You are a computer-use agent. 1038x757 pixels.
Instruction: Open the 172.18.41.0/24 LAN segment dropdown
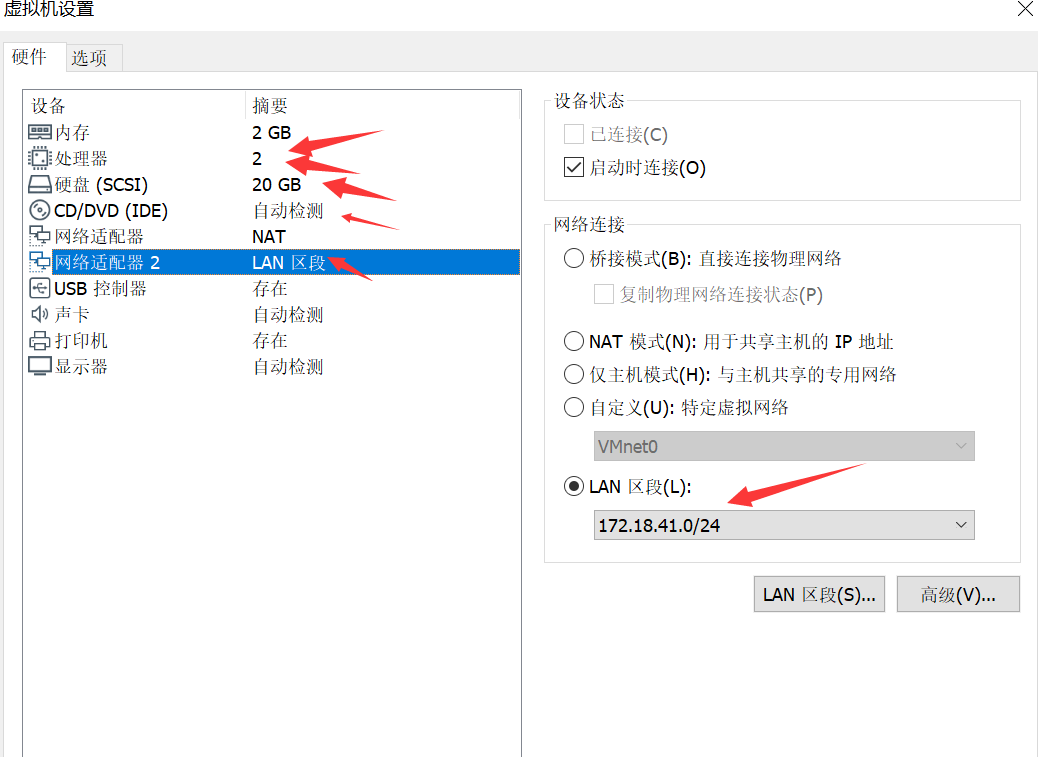pyautogui.click(x=784, y=525)
